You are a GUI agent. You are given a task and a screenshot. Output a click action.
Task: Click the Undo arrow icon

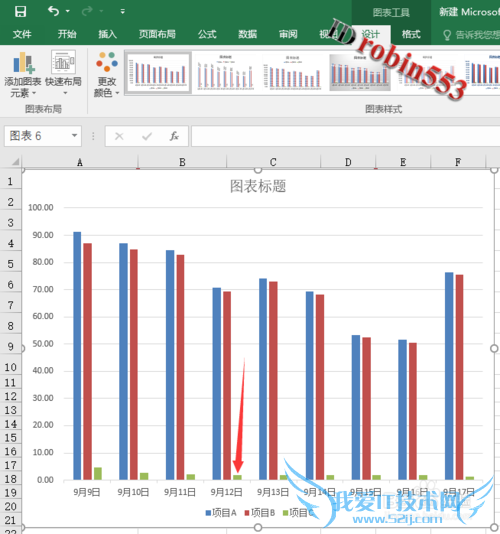click(53, 12)
